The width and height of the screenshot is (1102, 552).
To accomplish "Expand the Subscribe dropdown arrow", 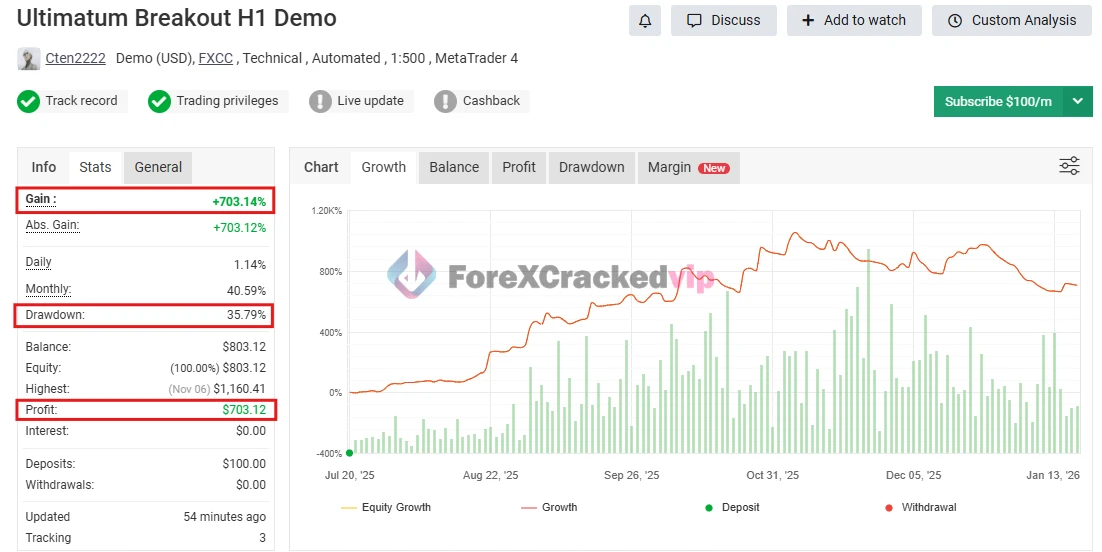I will click(x=1077, y=101).
